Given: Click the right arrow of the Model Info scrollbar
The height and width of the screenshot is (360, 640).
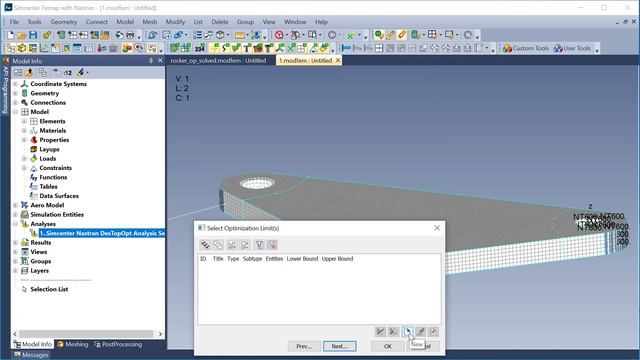Looking at the screenshot, I should coord(160,334).
